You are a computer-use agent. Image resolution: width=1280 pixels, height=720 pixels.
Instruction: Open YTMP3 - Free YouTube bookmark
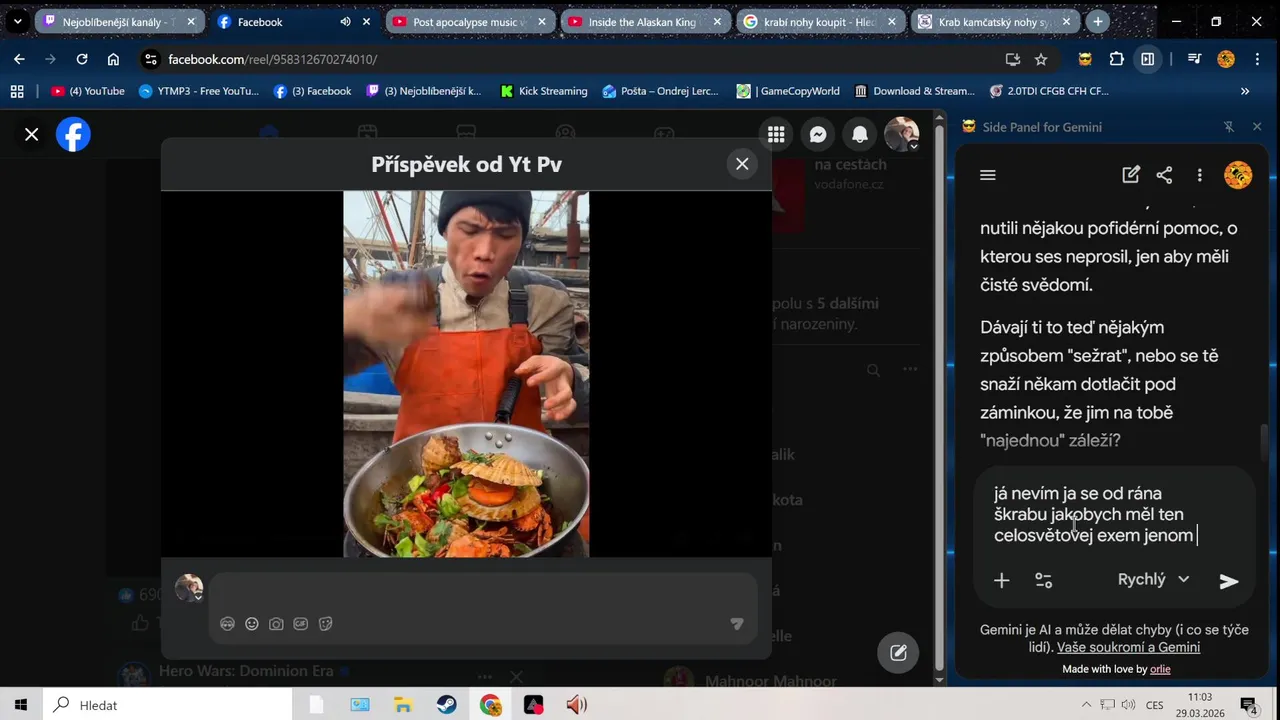[198, 91]
